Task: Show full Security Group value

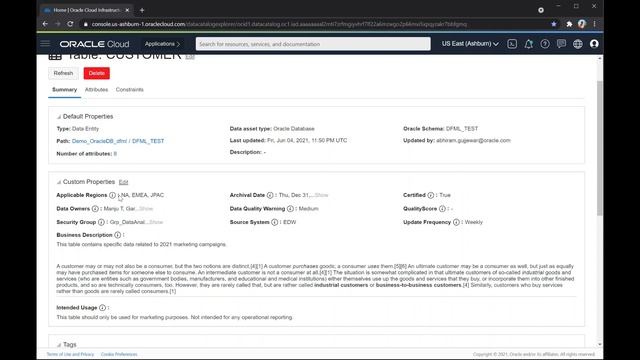Action: (156, 222)
